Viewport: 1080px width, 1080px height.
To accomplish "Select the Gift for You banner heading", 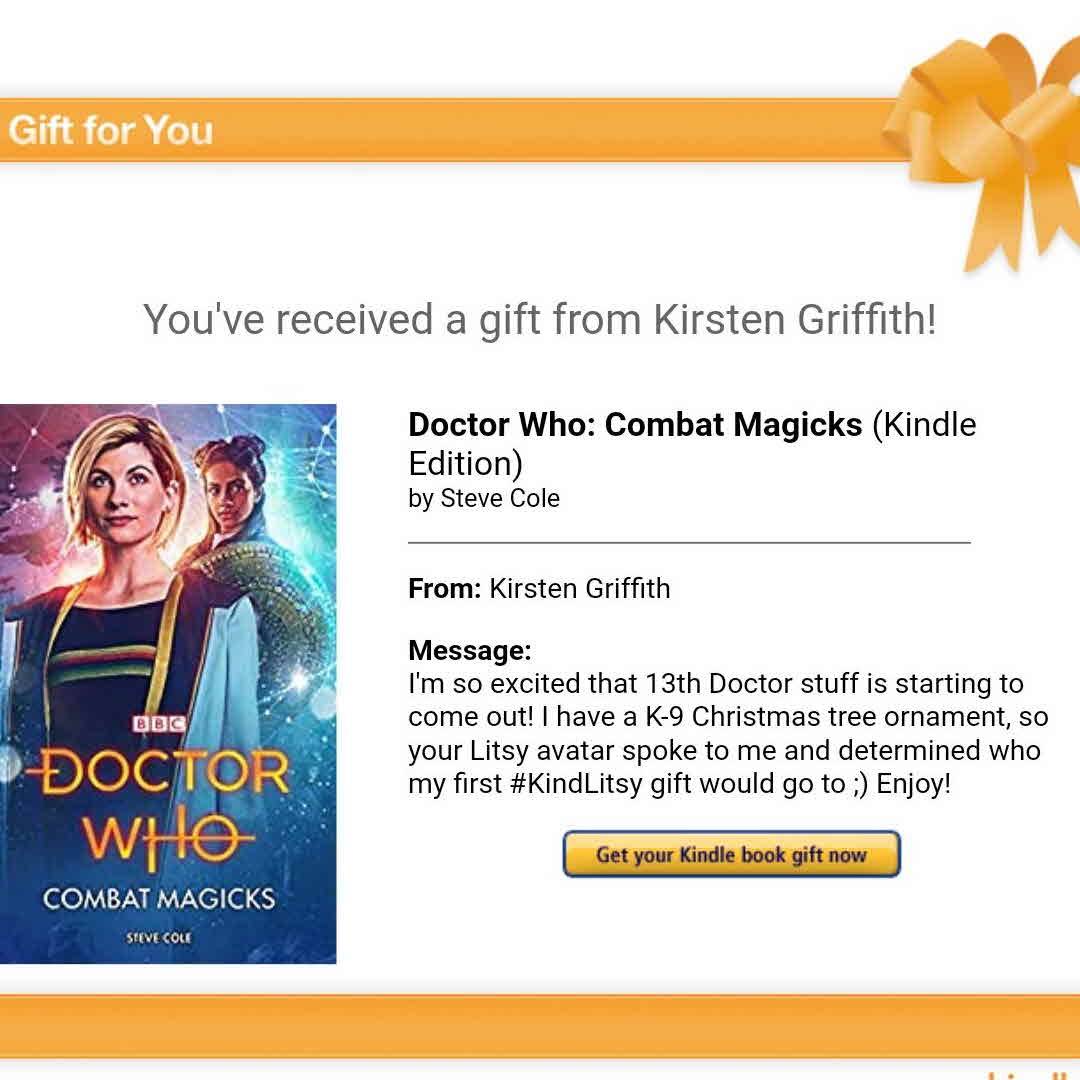I will click(x=111, y=130).
